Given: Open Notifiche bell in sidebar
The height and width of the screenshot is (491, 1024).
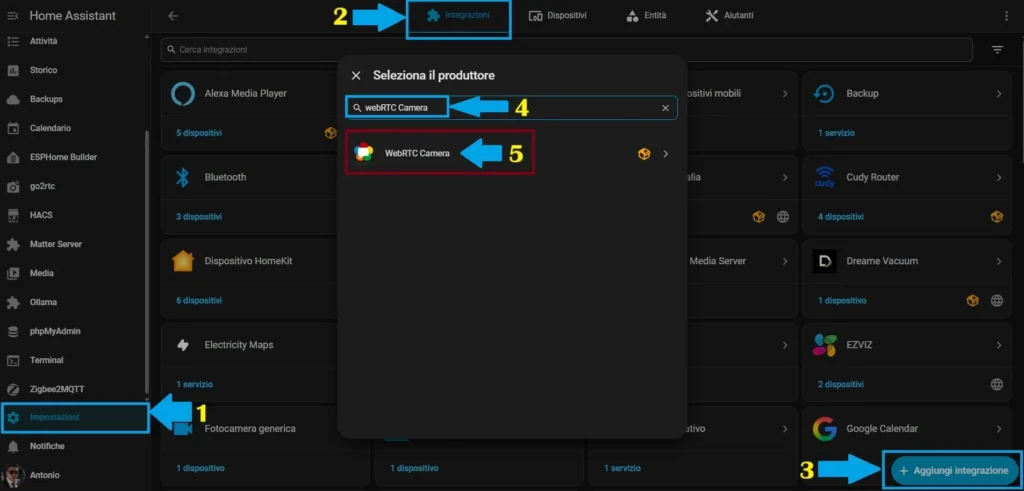Looking at the screenshot, I should tap(75, 446).
